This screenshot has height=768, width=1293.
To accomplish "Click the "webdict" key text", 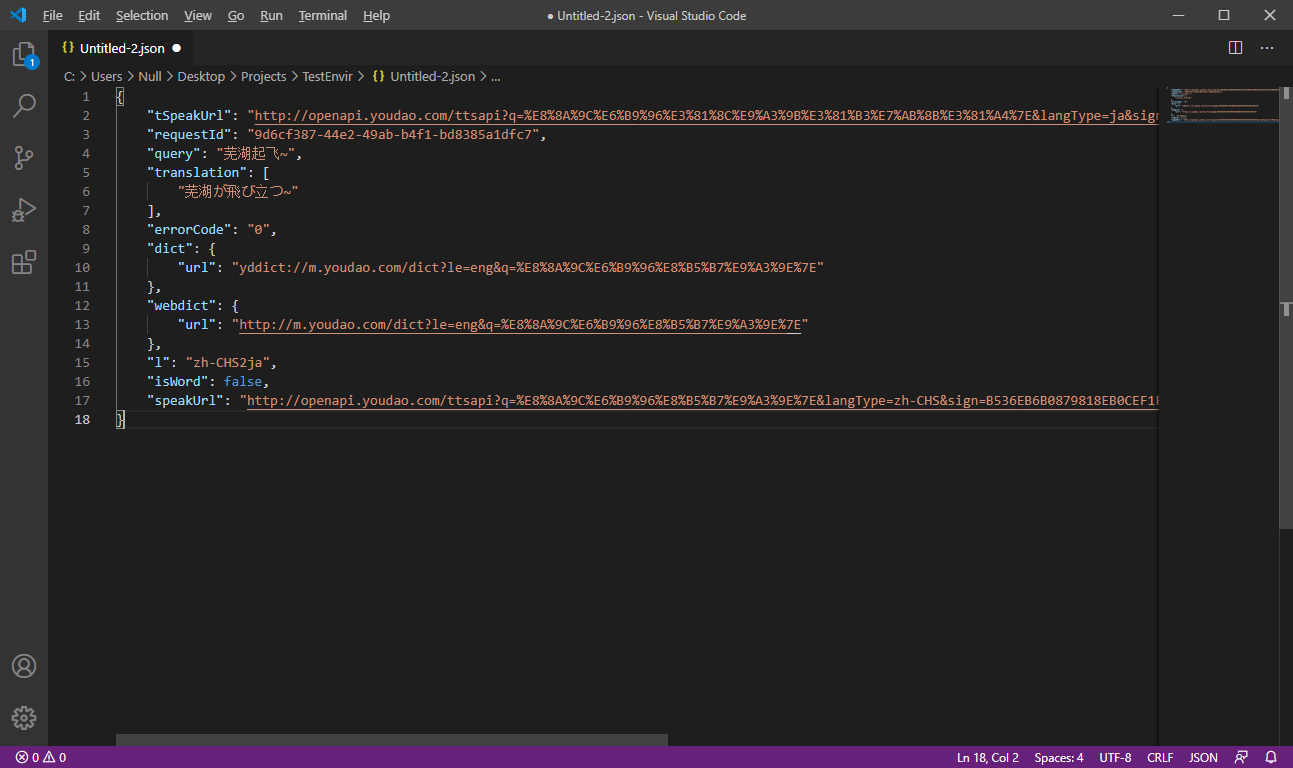I will point(182,306).
